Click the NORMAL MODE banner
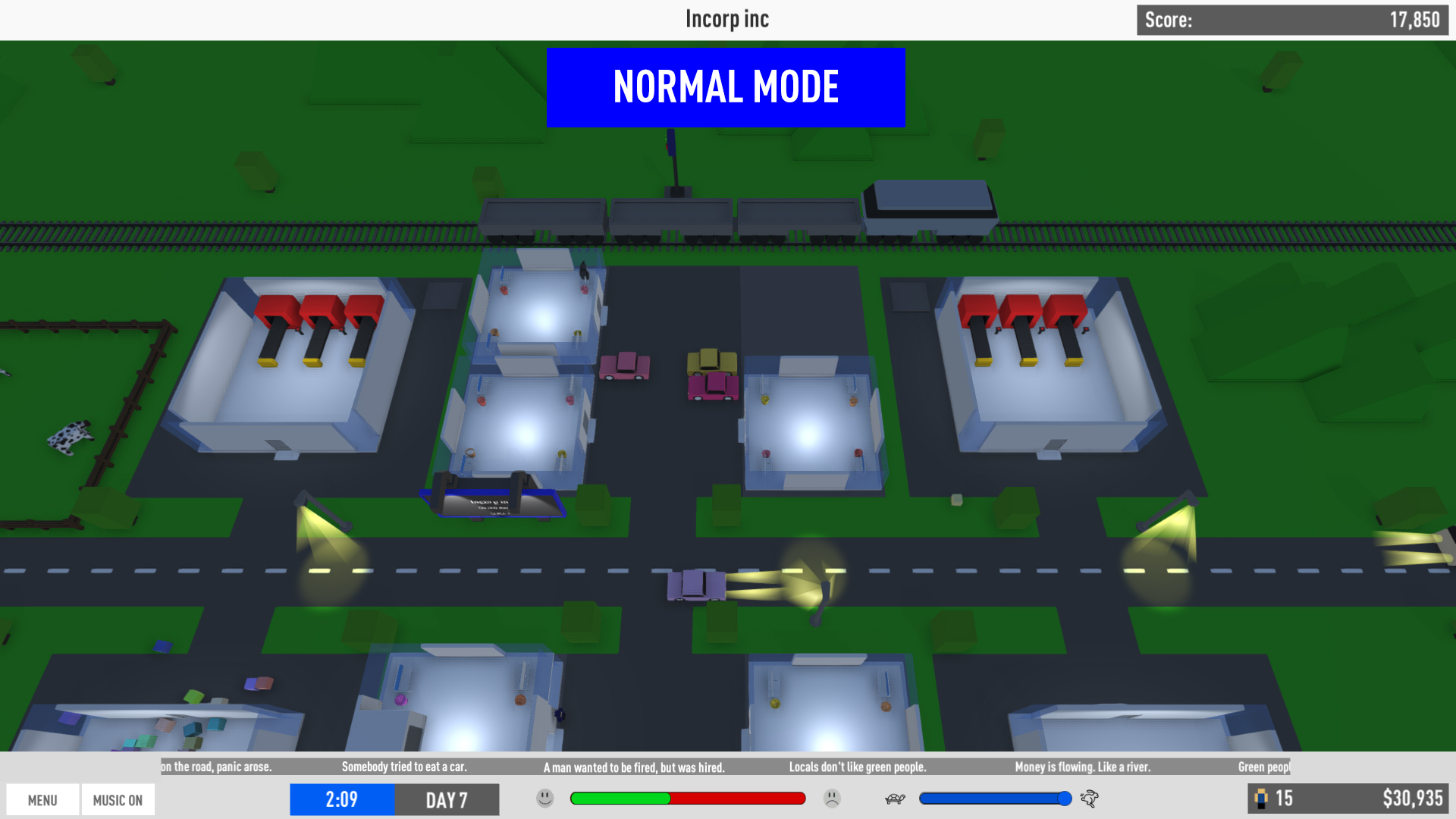Screen dimensions: 1456x819 726,86
